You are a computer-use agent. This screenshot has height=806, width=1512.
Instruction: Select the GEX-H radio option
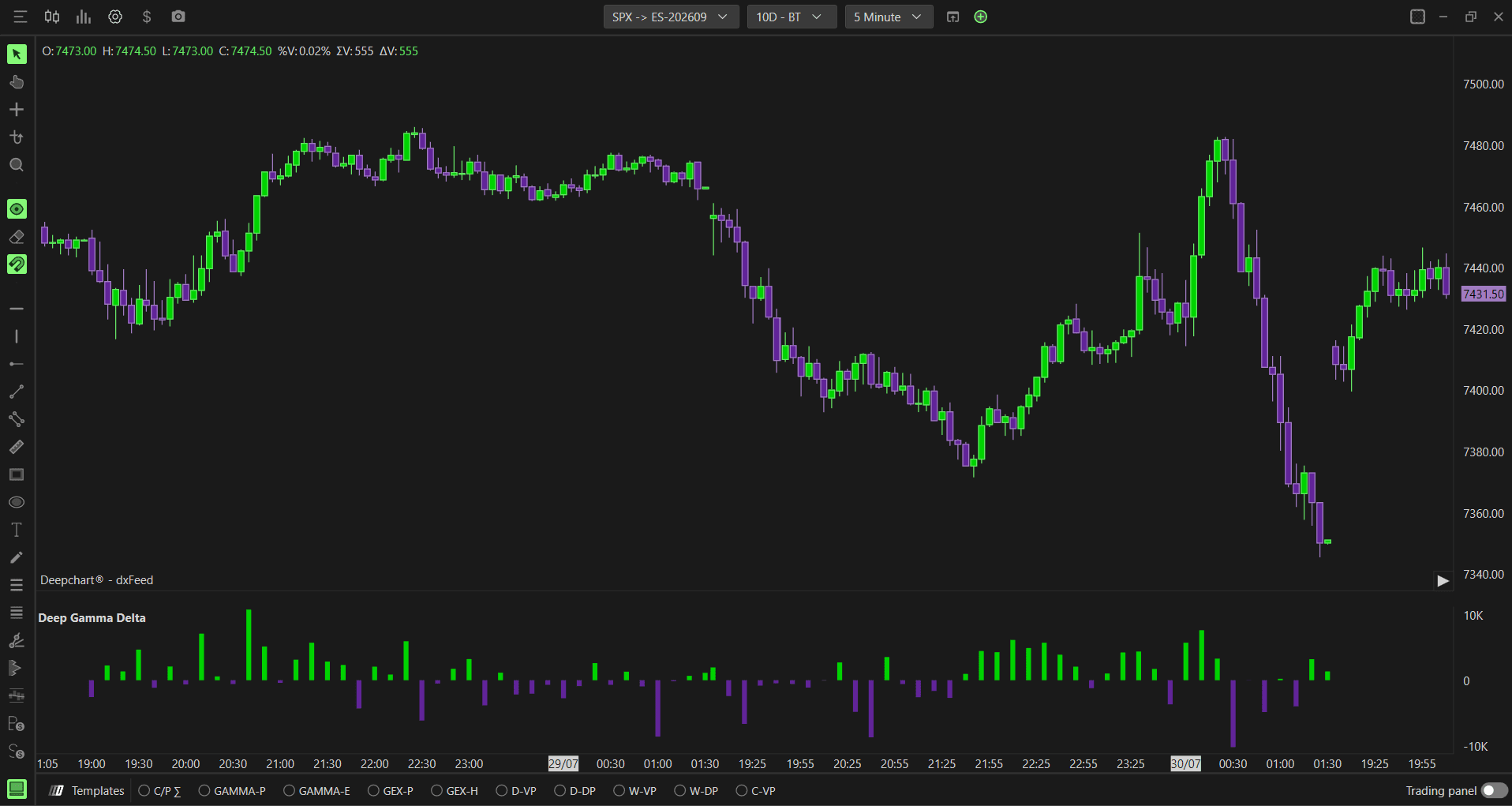[x=455, y=791]
